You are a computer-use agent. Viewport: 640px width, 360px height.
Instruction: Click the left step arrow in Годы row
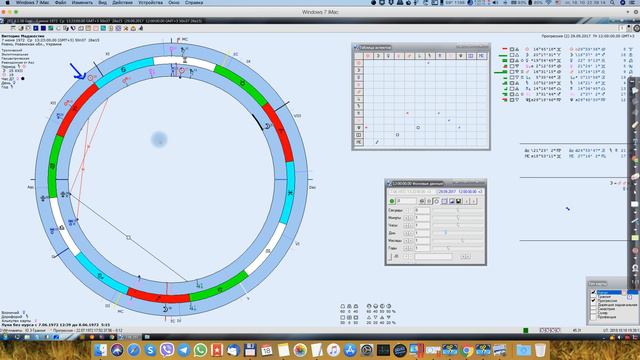406,248
